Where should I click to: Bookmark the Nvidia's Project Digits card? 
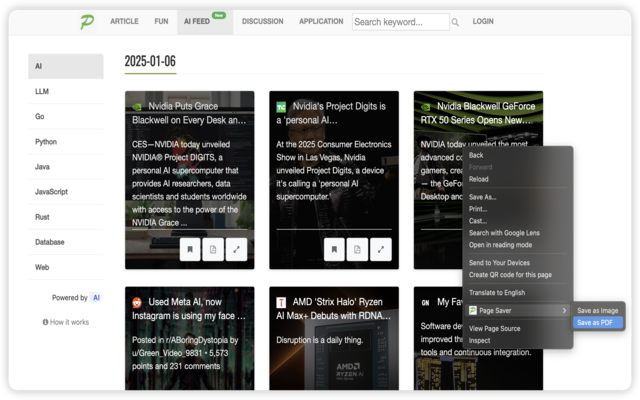click(334, 249)
